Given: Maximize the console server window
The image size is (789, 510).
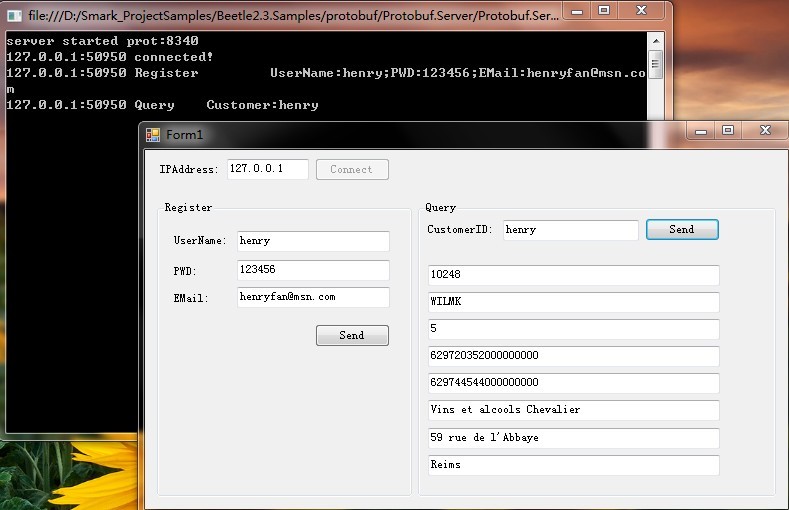Looking at the screenshot, I should click(604, 11).
